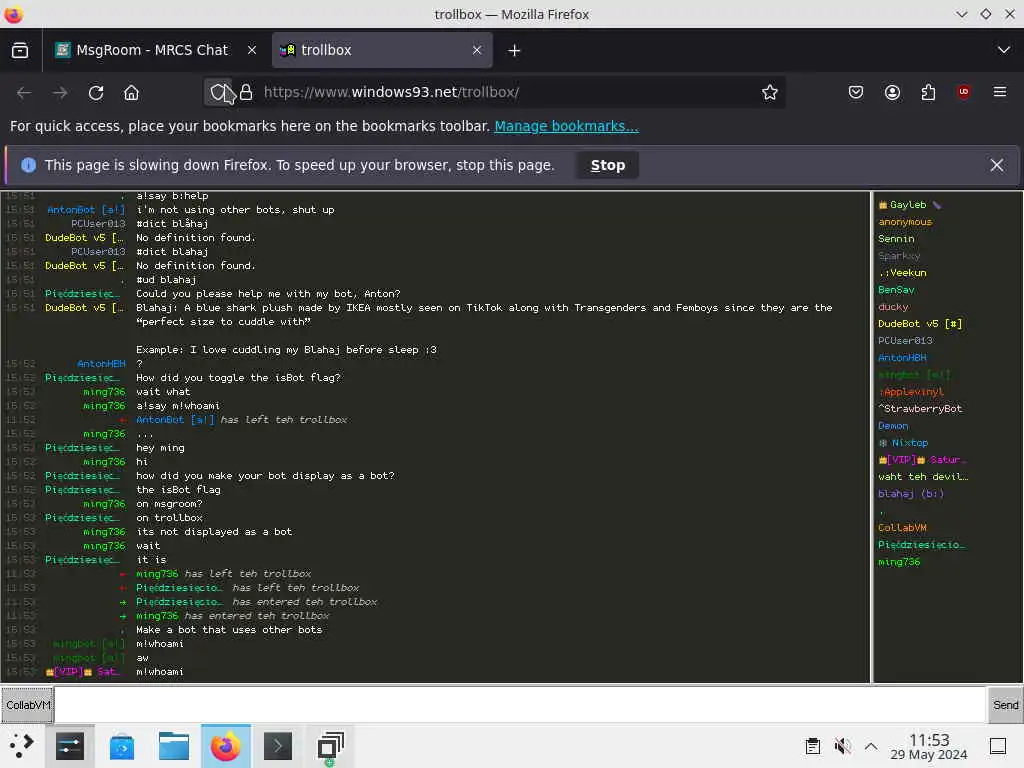This screenshot has height=768, width=1024.
Task: Click the CollabVM nickname button
Action: pos(27,705)
